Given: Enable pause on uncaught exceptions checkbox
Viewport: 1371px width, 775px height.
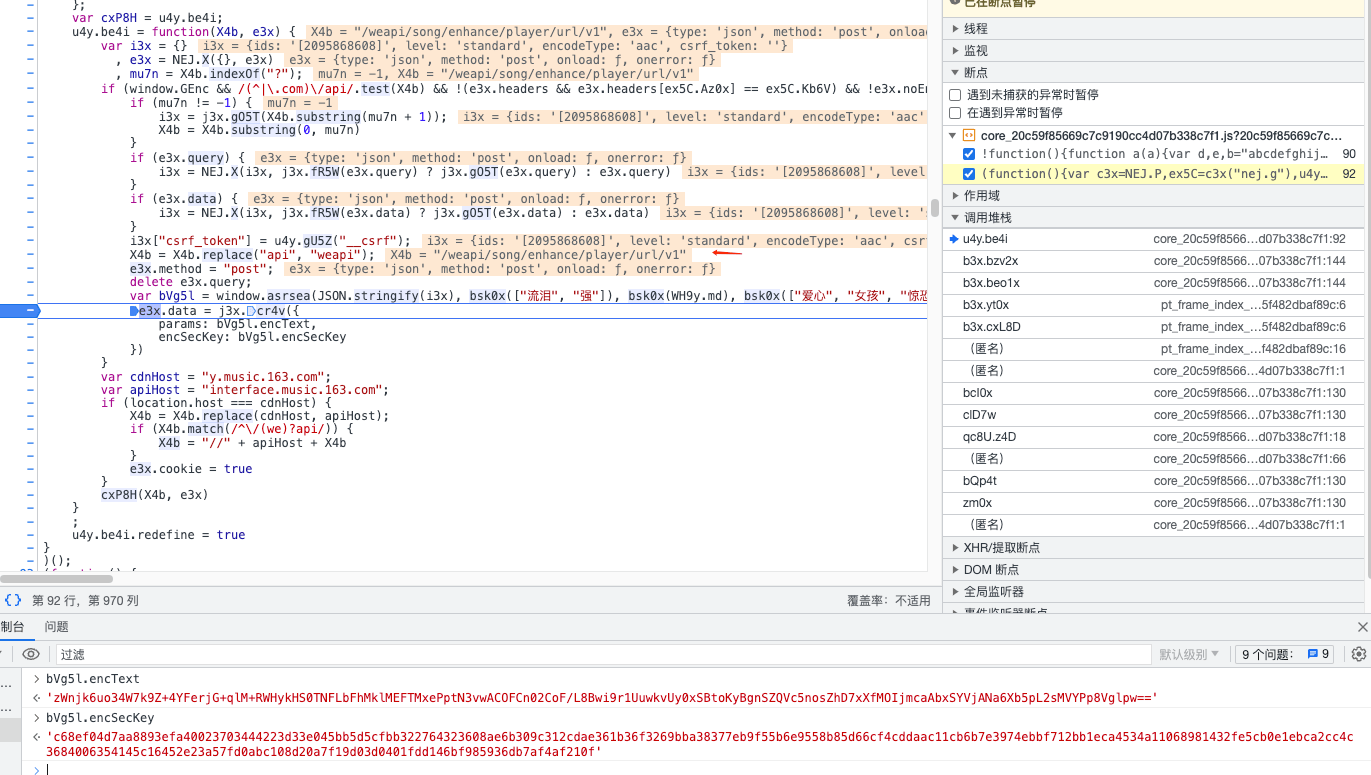Looking at the screenshot, I should click(x=955, y=94).
